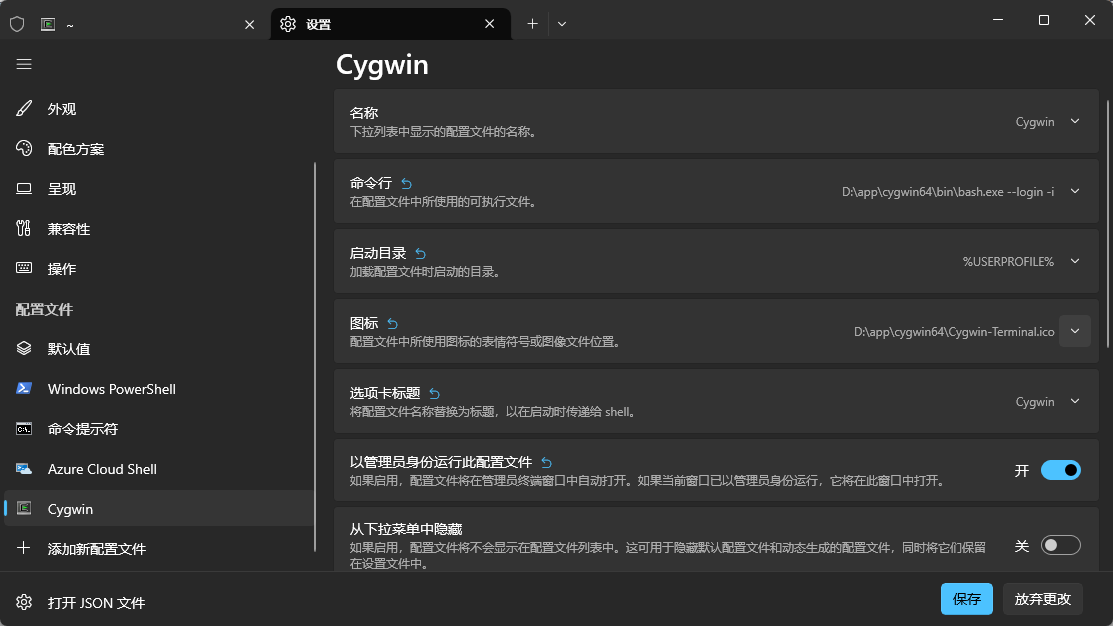Click the settings page vertical scrollbar
Image resolution: width=1113 pixels, height=626 pixels.
click(x=1107, y=224)
